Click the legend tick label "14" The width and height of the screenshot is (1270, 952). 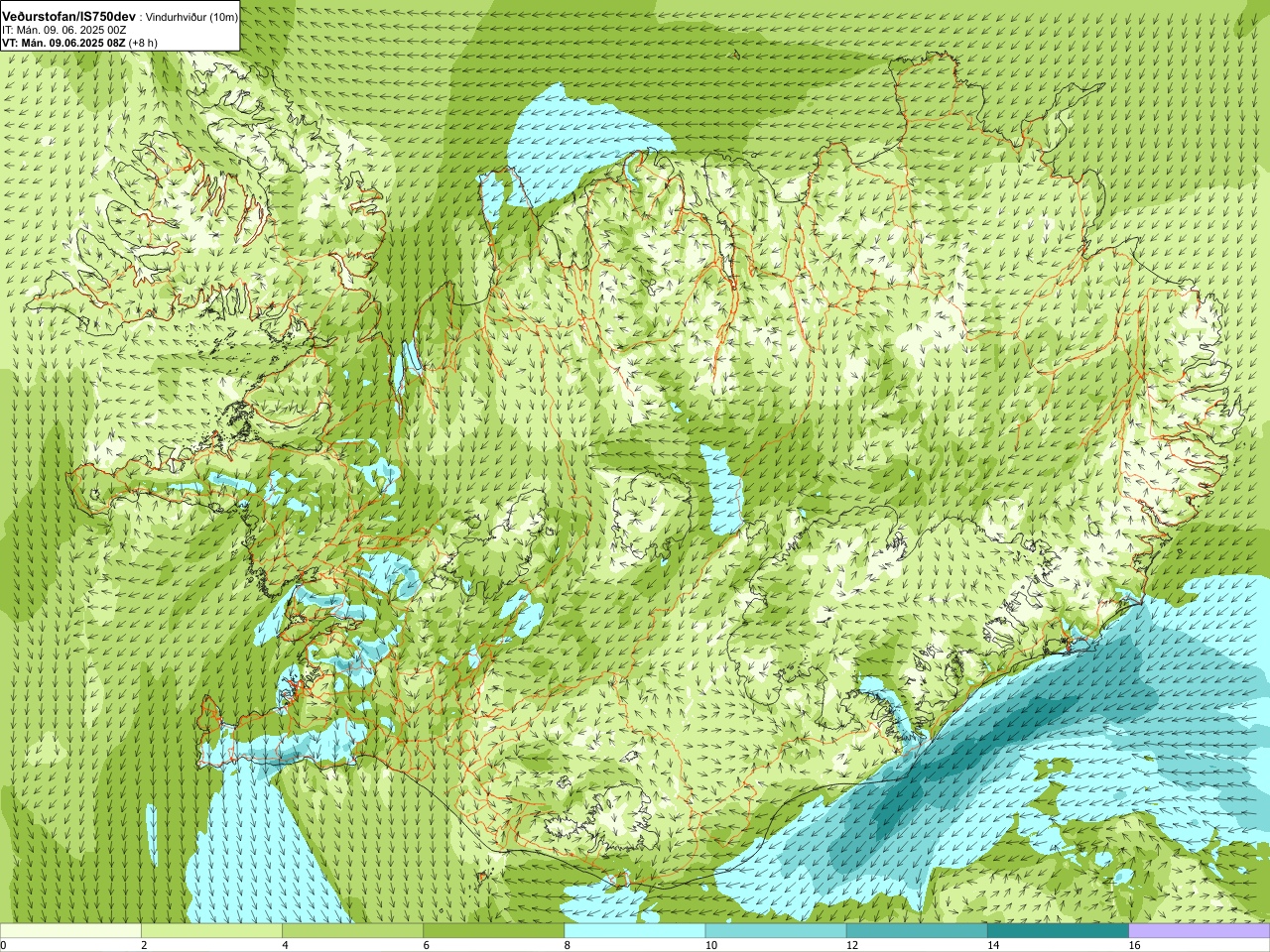coord(994,945)
